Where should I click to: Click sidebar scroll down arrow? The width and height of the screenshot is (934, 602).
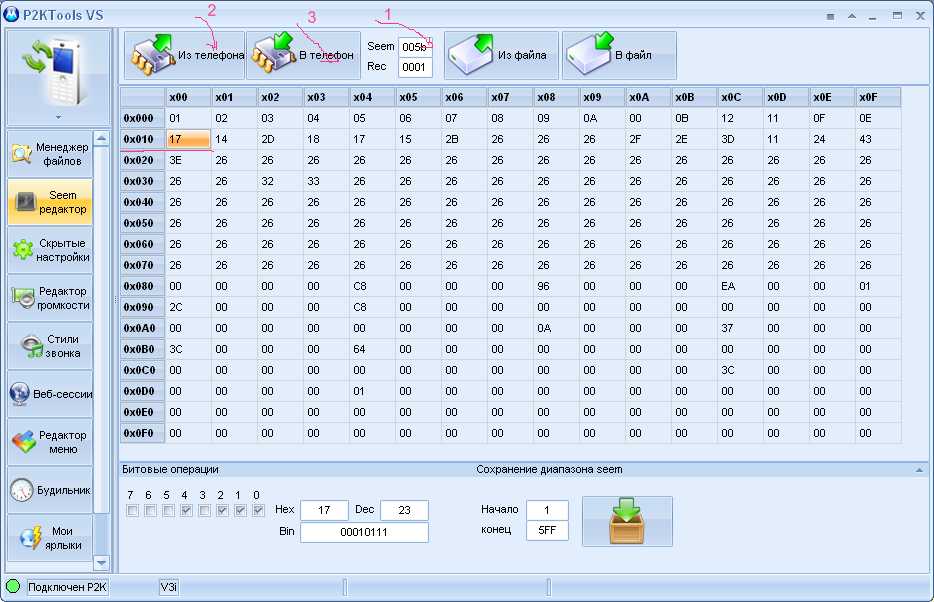click(101, 562)
